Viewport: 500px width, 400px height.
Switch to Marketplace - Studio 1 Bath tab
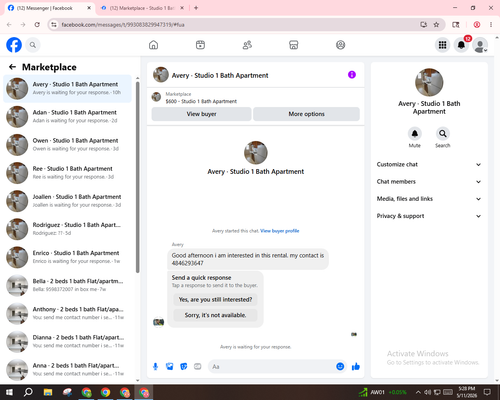[143, 8]
